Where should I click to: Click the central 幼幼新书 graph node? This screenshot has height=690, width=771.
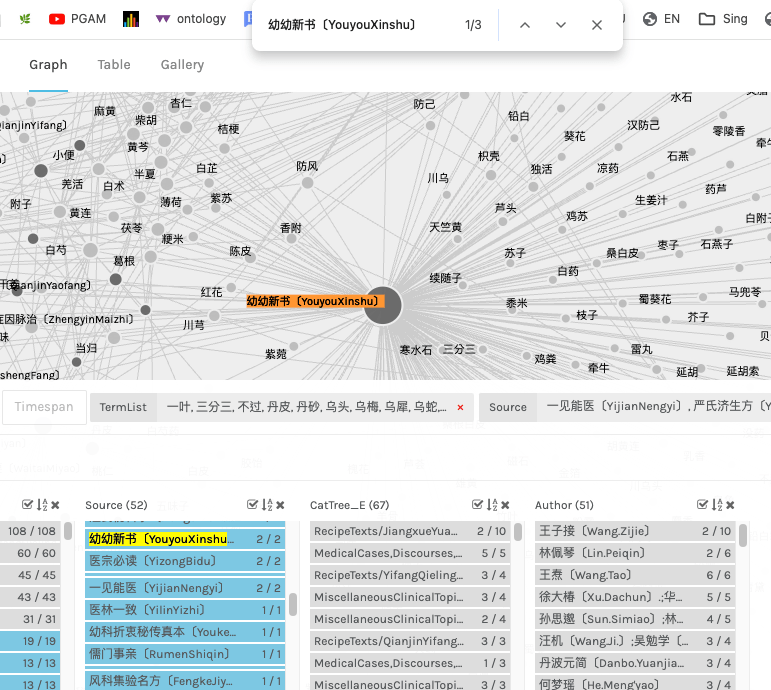382,305
